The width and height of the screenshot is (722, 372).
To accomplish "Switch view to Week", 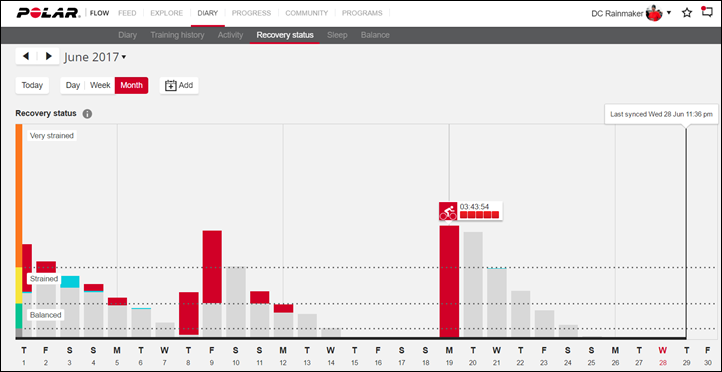I will click(x=100, y=85).
